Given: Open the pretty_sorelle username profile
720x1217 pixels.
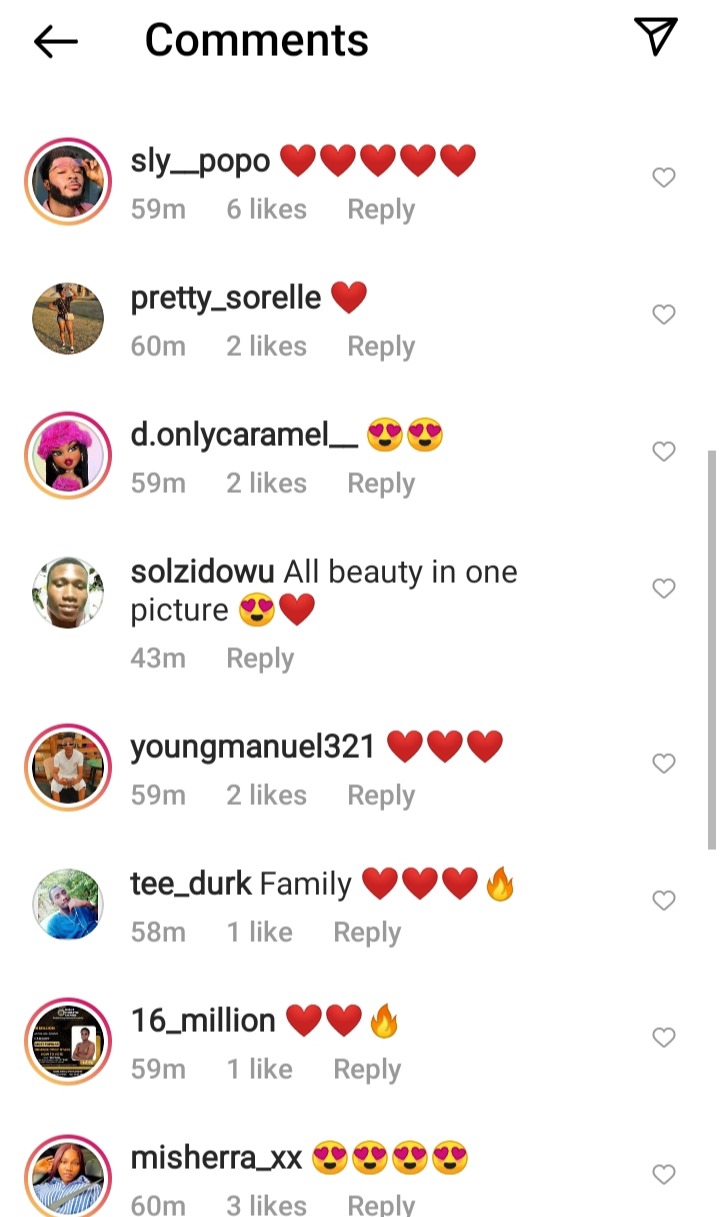Looking at the screenshot, I should pos(226,298).
